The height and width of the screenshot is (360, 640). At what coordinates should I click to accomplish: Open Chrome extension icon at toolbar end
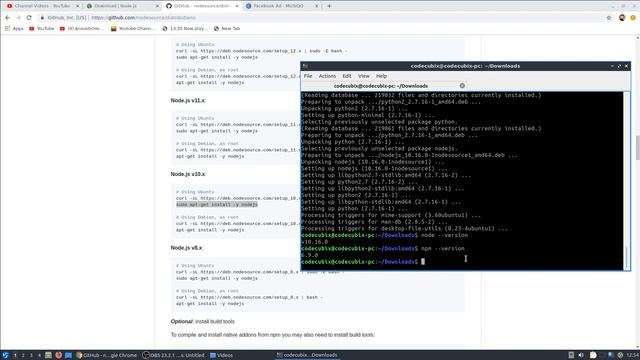click(633, 18)
